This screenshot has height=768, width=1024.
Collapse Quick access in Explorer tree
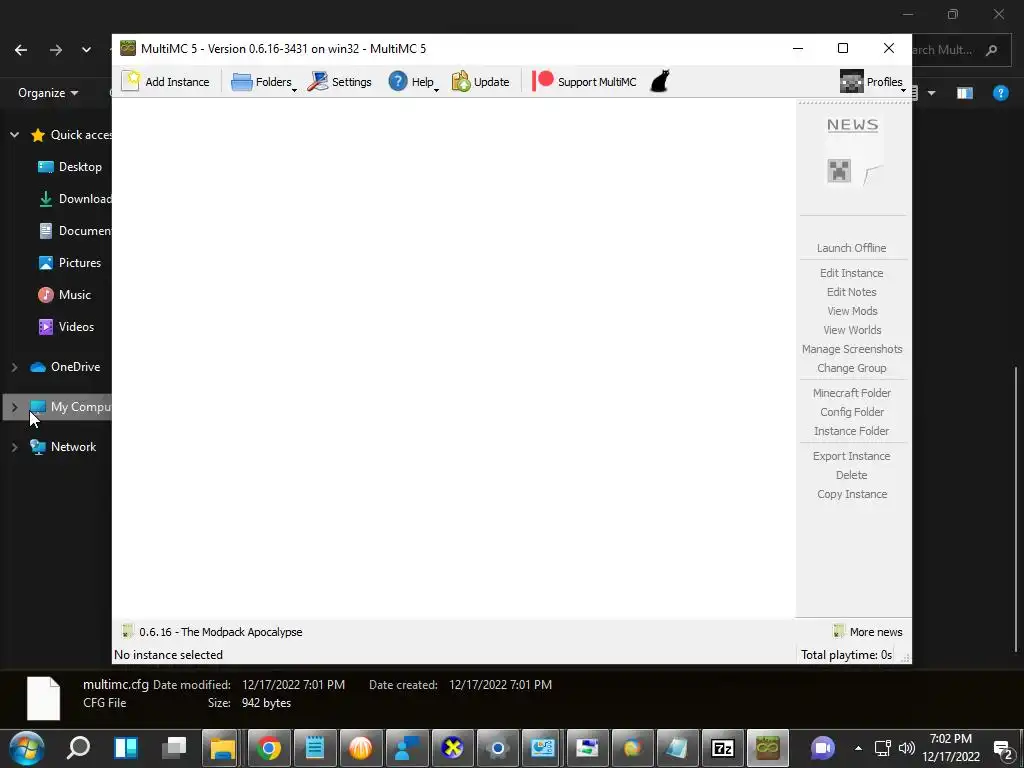[14, 135]
